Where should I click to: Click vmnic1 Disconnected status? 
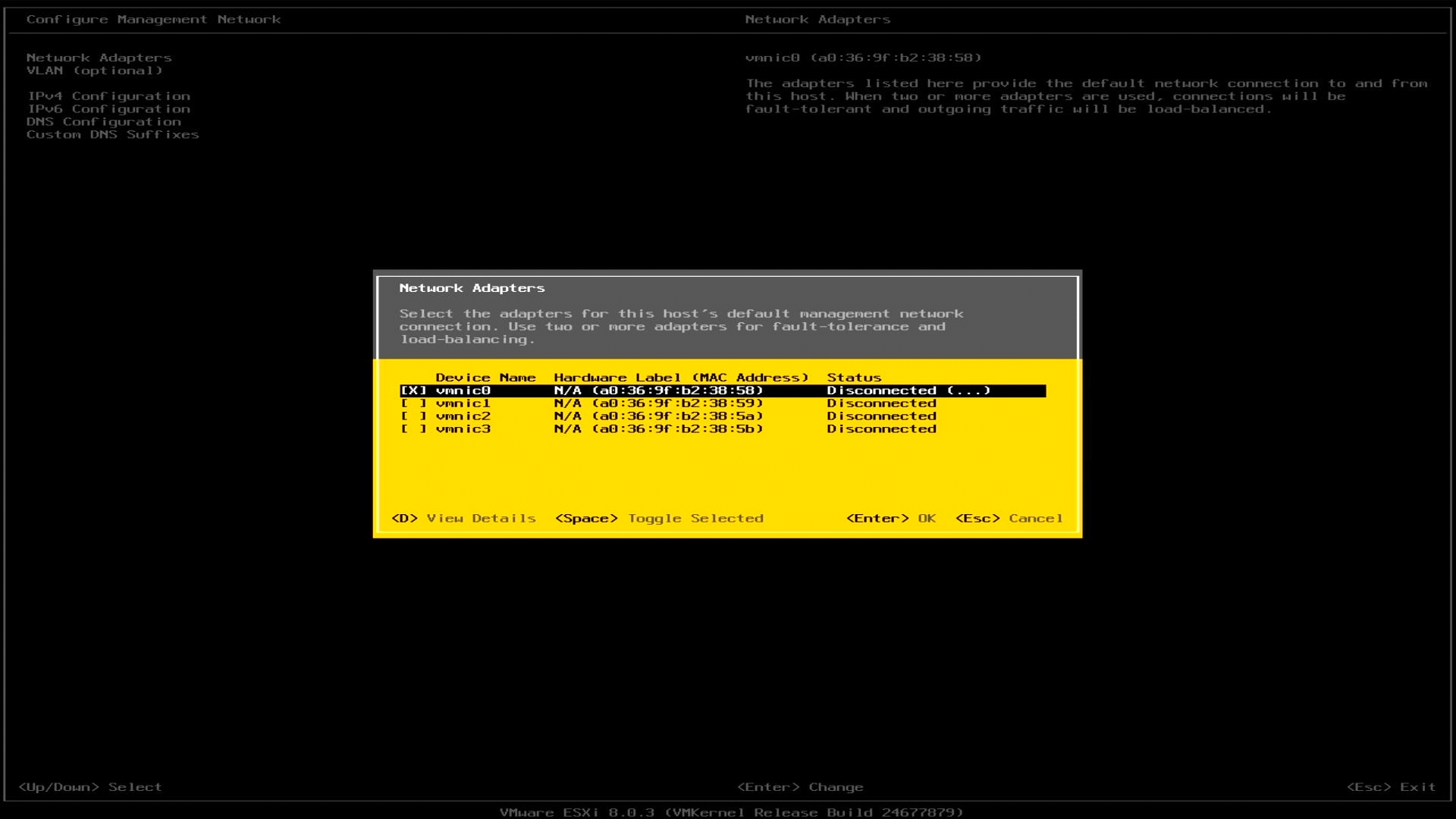coord(882,403)
